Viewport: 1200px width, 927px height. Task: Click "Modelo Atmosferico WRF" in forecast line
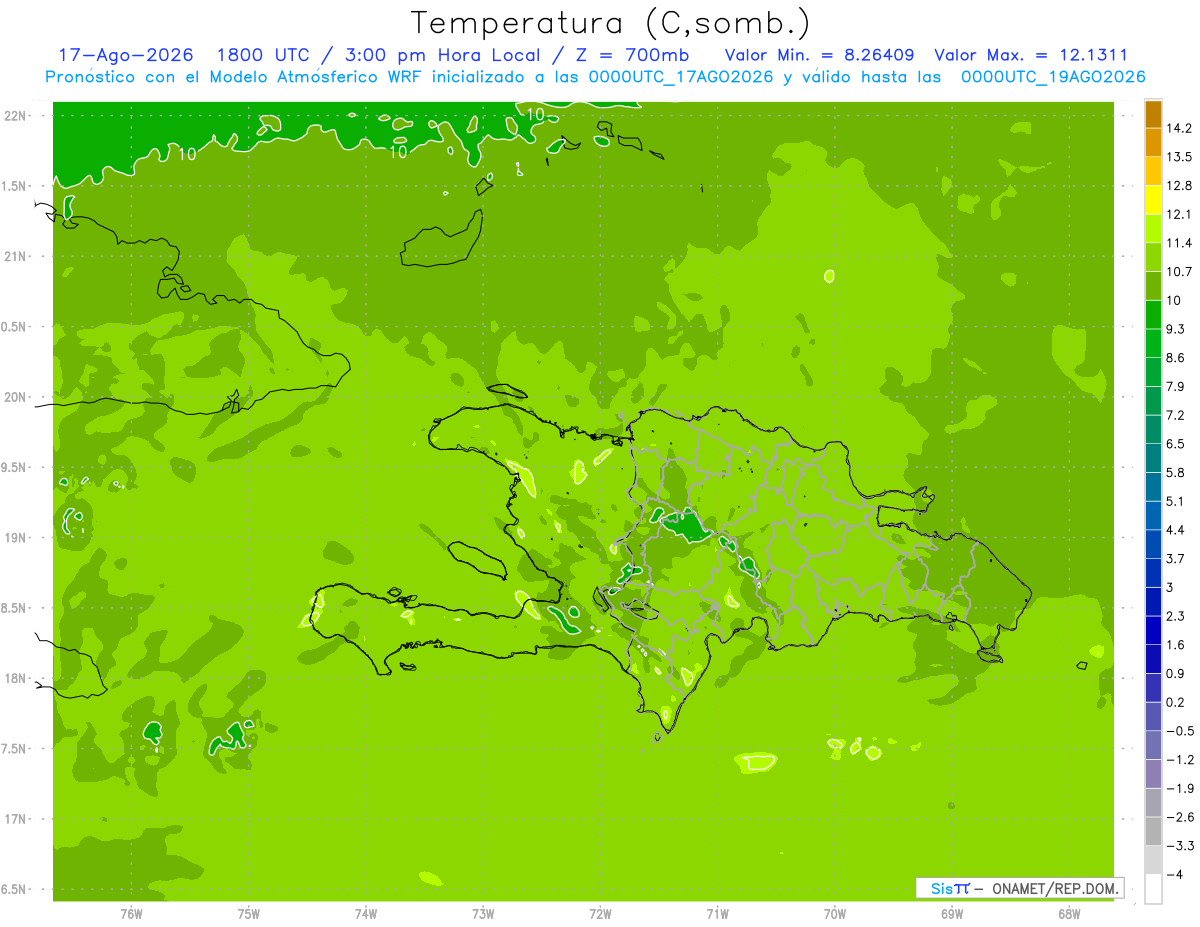pyautogui.click(x=314, y=77)
